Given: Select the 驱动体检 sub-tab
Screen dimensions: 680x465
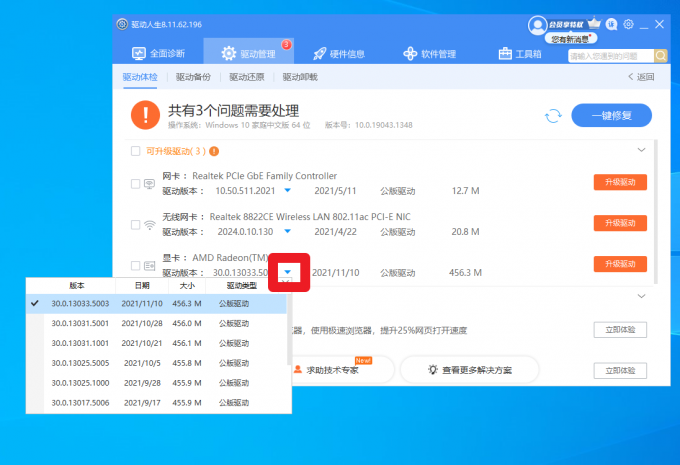Looking at the screenshot, I should pos(140,77).
